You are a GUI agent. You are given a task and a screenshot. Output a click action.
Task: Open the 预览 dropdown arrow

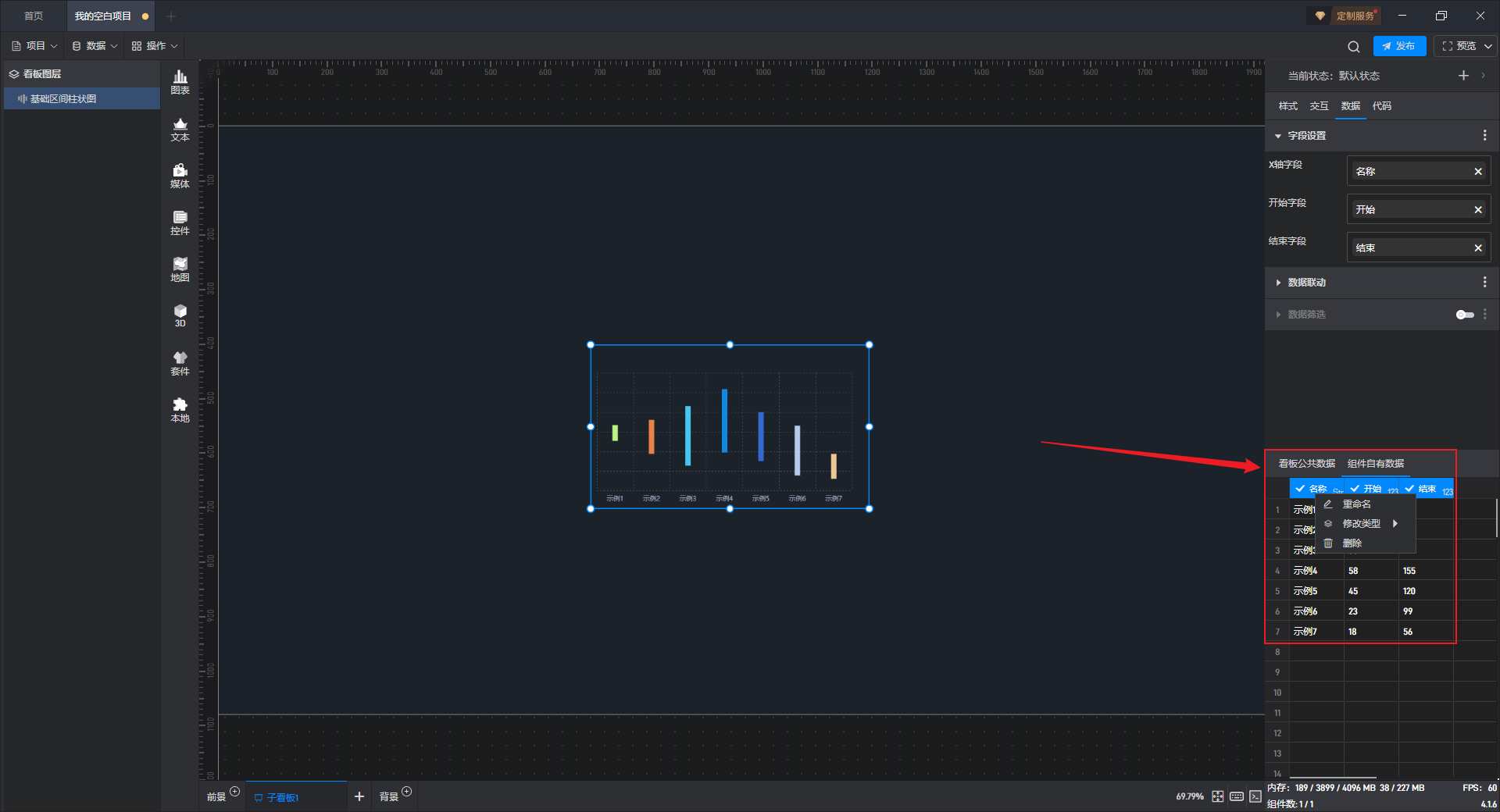[x=1488, y=46]
